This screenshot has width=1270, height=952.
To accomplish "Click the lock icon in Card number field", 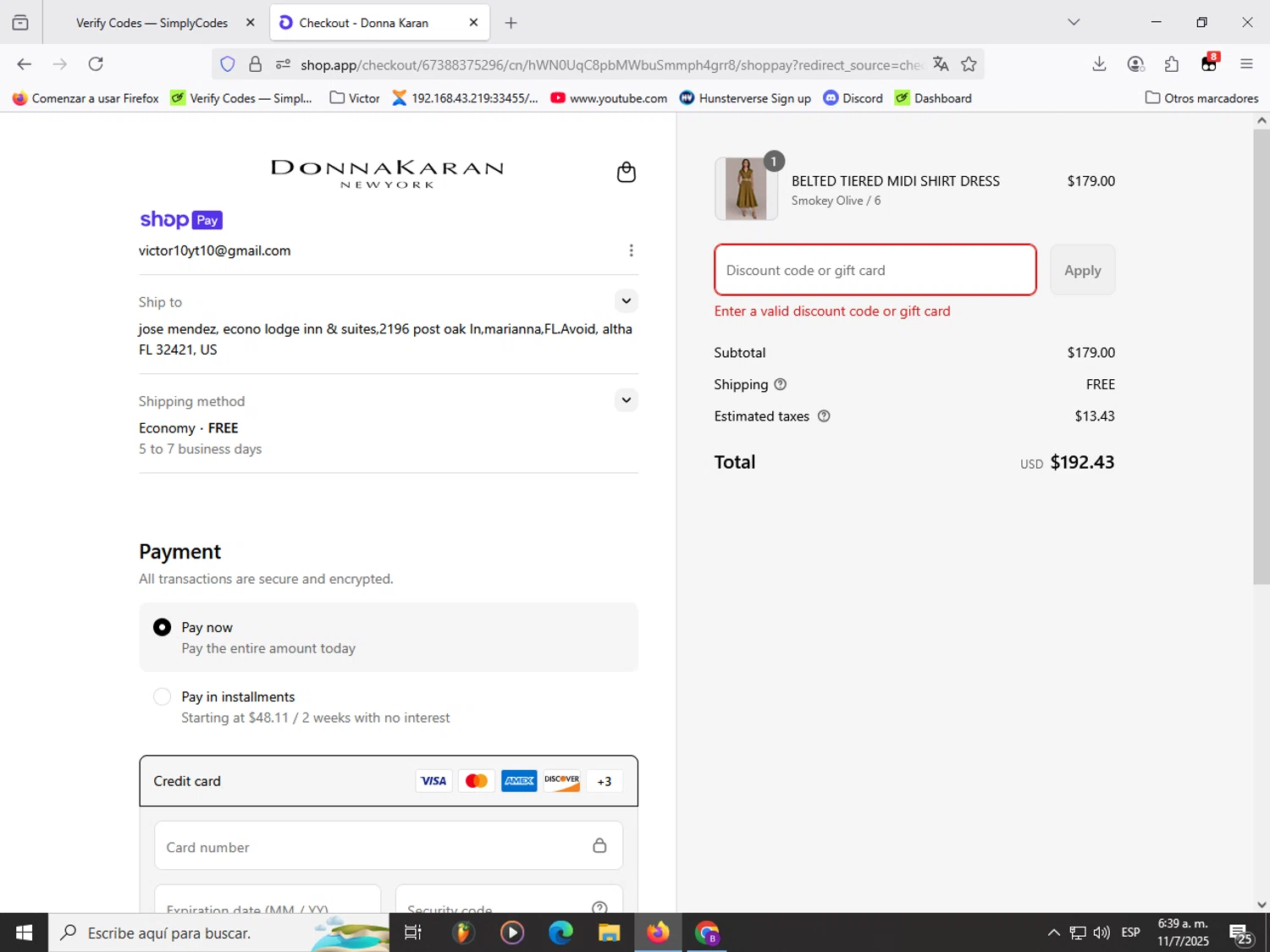I will (x=599, y=845).
